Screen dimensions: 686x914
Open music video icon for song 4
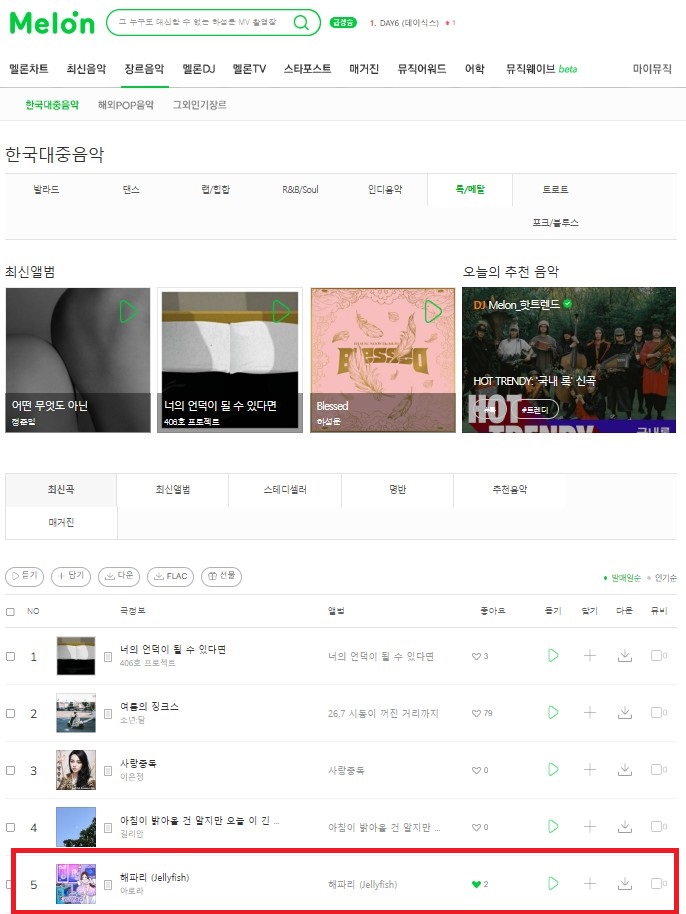[x=658, y=827]
